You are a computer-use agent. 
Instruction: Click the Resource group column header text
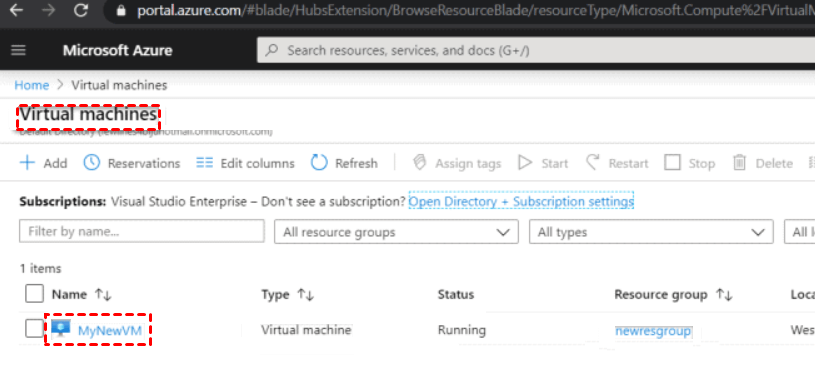coord(661,295)
